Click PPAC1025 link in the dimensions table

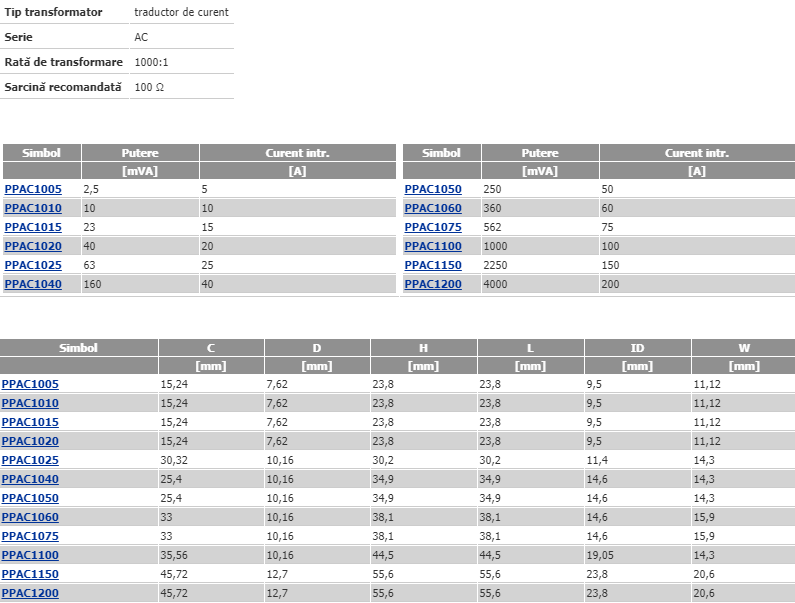[30, 460]
